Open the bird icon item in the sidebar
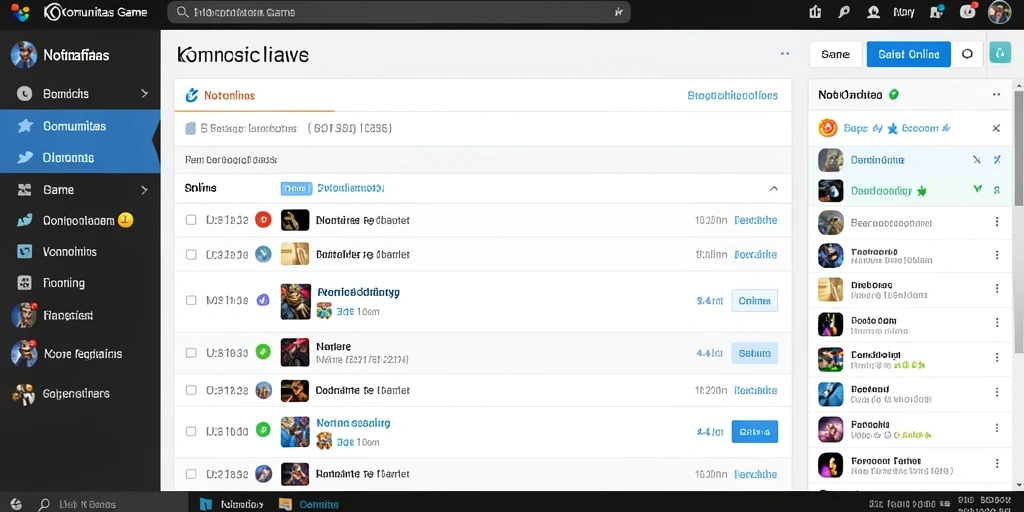The image size is (1024, 512). tap(25, 157)
